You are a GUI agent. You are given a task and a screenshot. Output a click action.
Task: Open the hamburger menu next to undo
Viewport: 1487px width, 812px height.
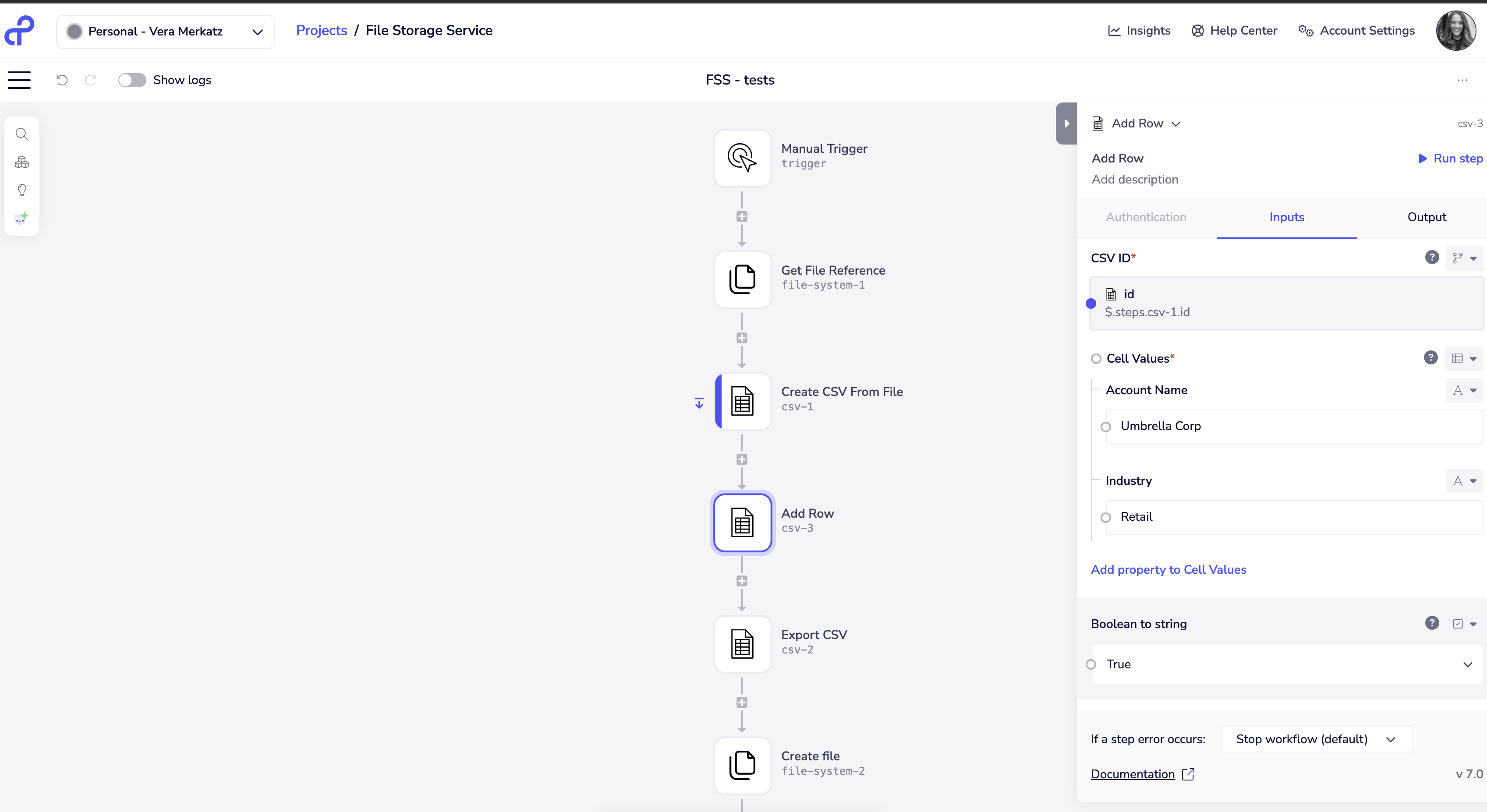coord(19,80)
